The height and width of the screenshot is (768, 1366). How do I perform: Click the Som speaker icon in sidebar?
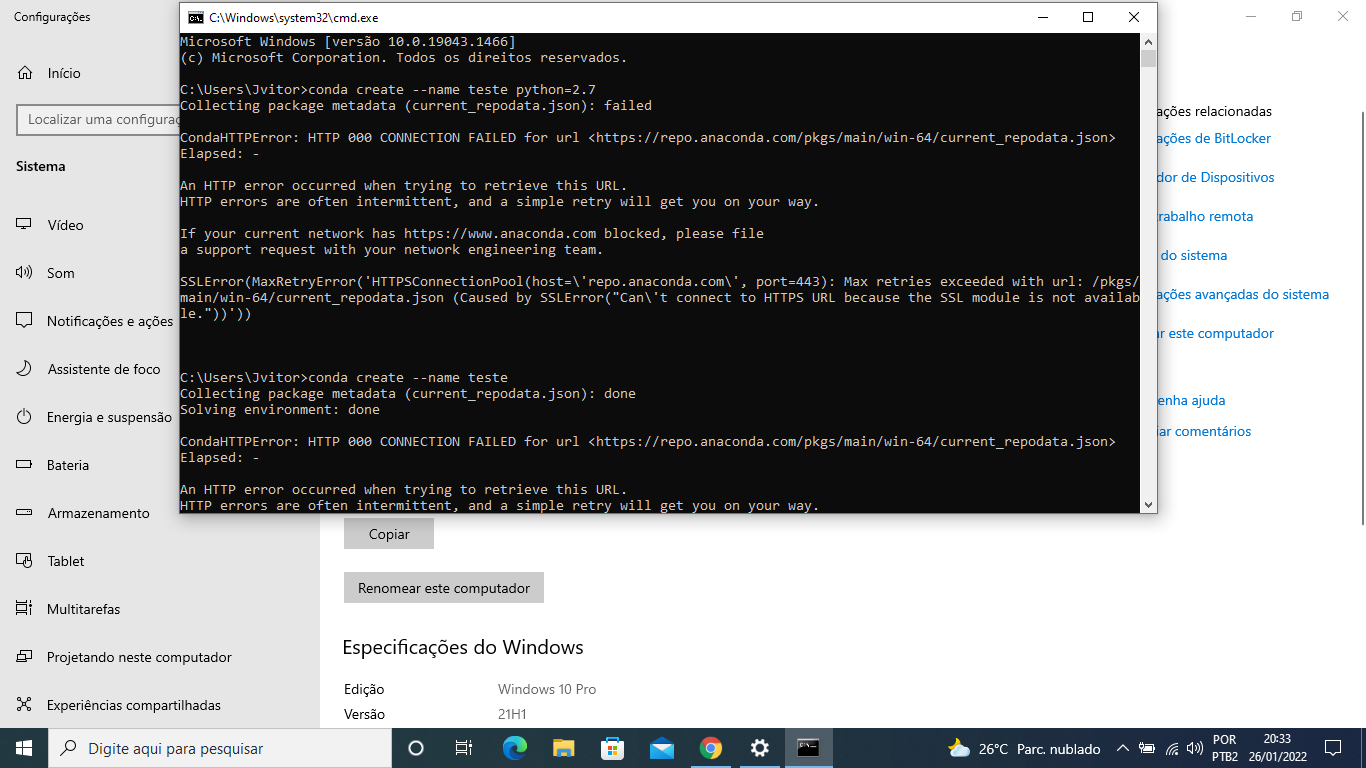[x=24, y=273]
